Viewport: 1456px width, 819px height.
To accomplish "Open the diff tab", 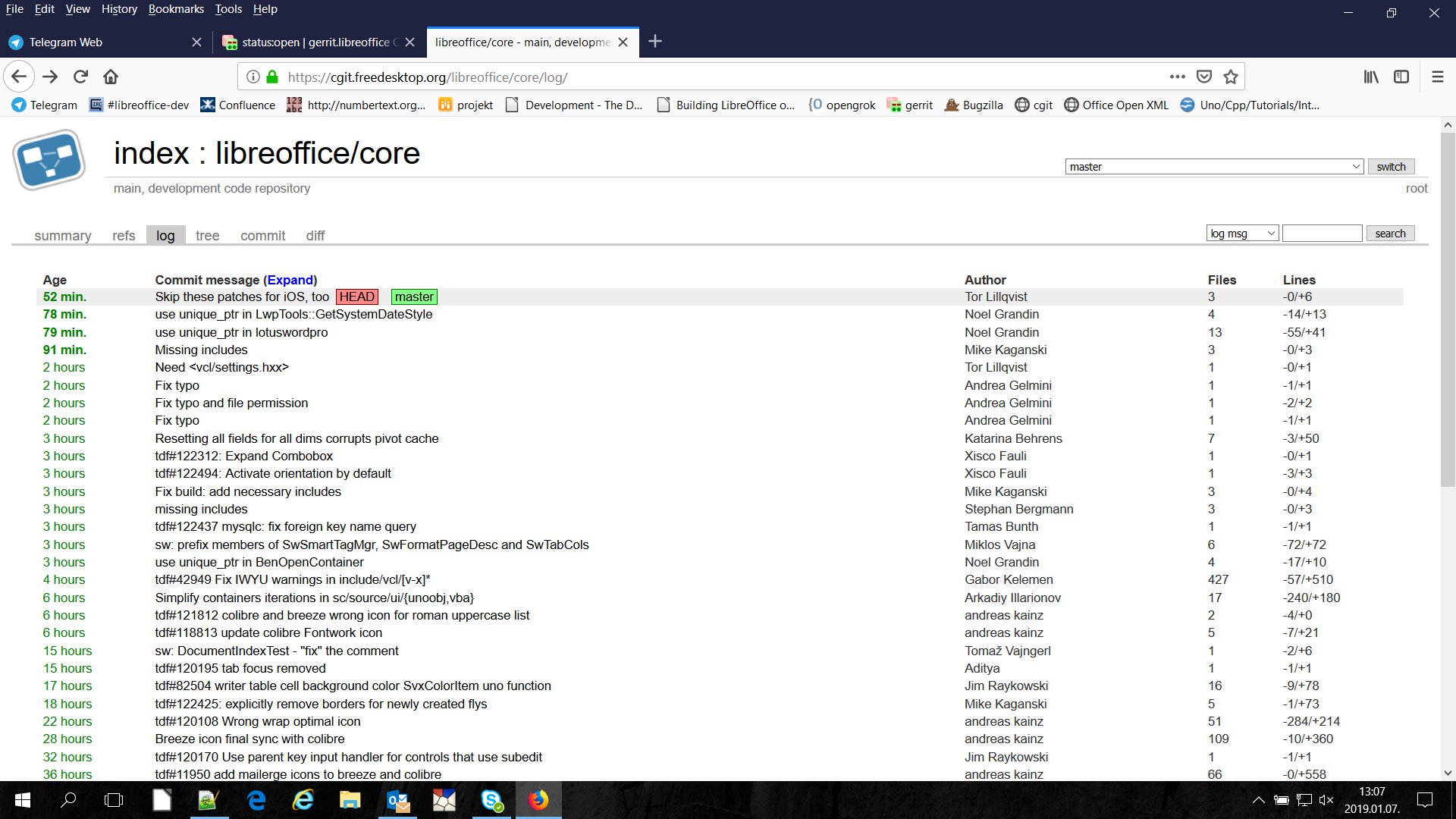I will coord(315,236).
